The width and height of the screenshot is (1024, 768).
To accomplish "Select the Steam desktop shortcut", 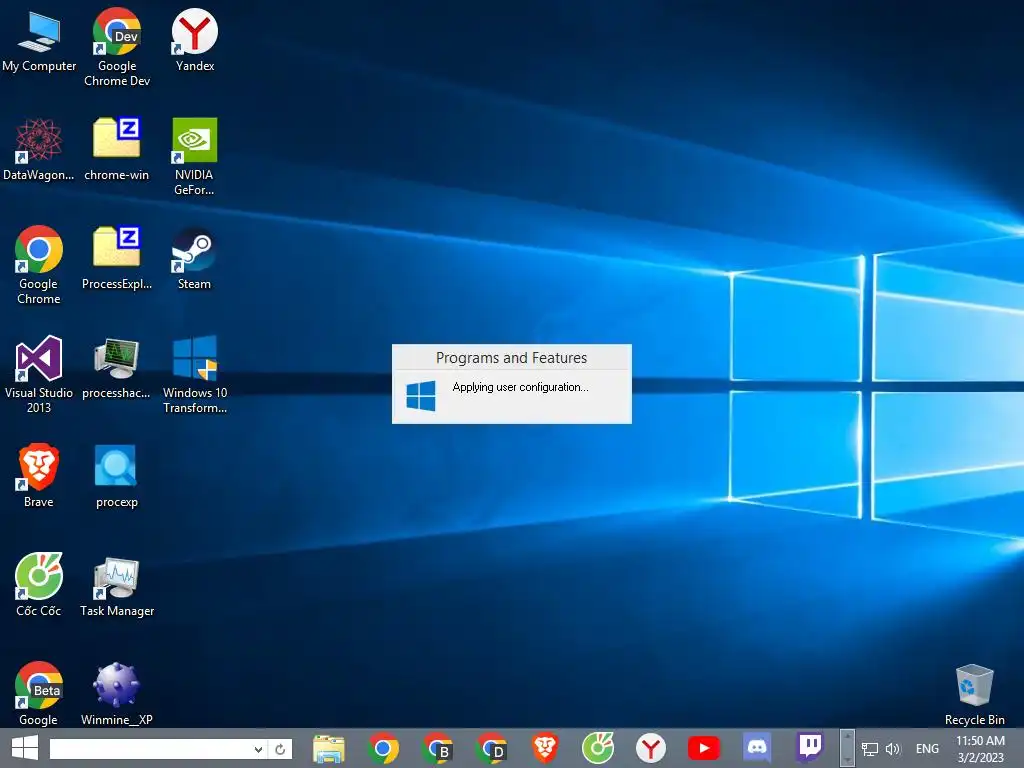I will [195, 258].
